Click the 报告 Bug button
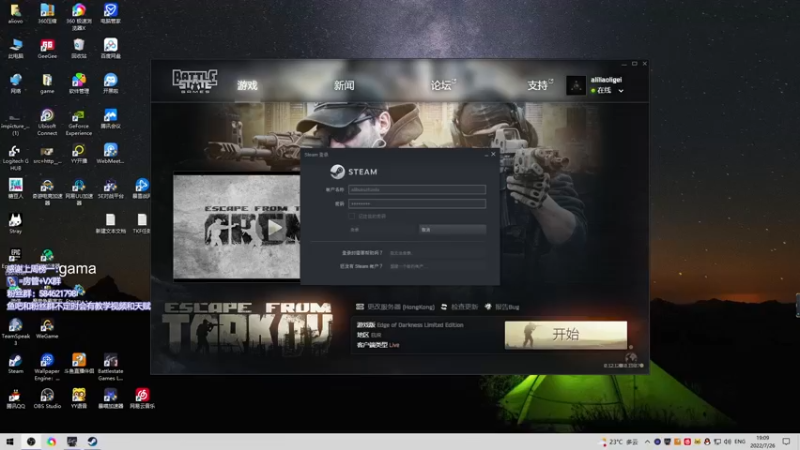Viewport: 800px width, 450px height. [502, 307]
